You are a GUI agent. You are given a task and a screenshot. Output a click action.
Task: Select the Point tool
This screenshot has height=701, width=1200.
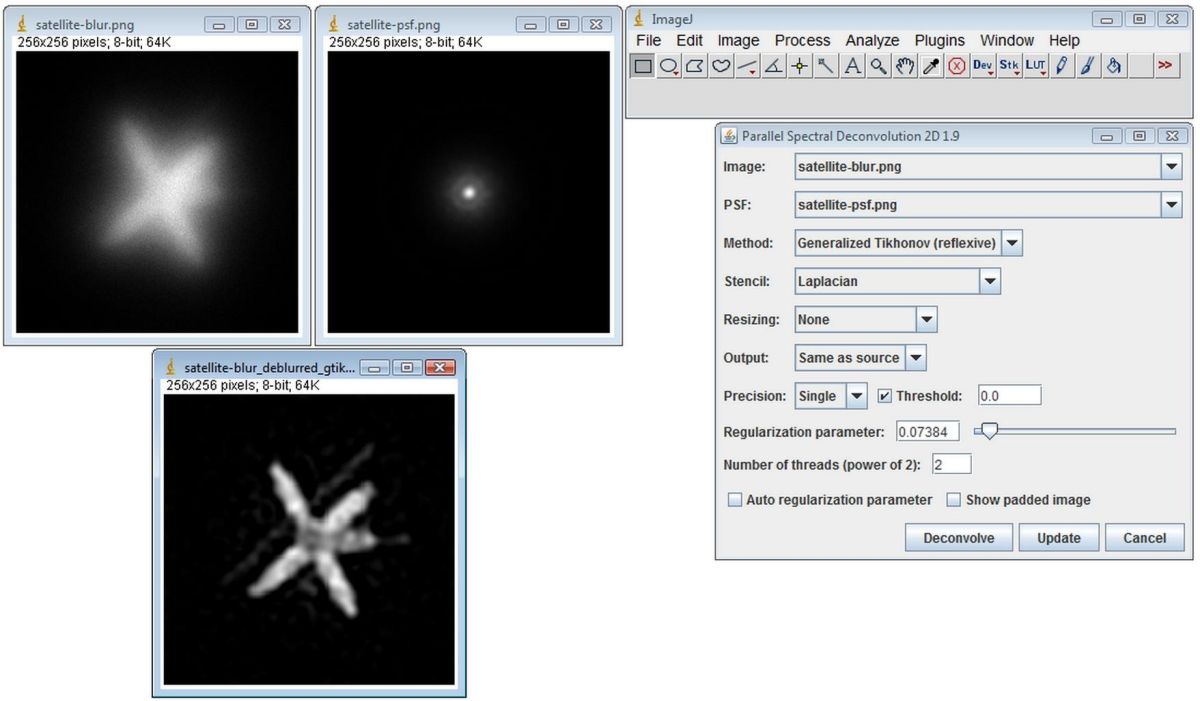click(x=799, y=66)
